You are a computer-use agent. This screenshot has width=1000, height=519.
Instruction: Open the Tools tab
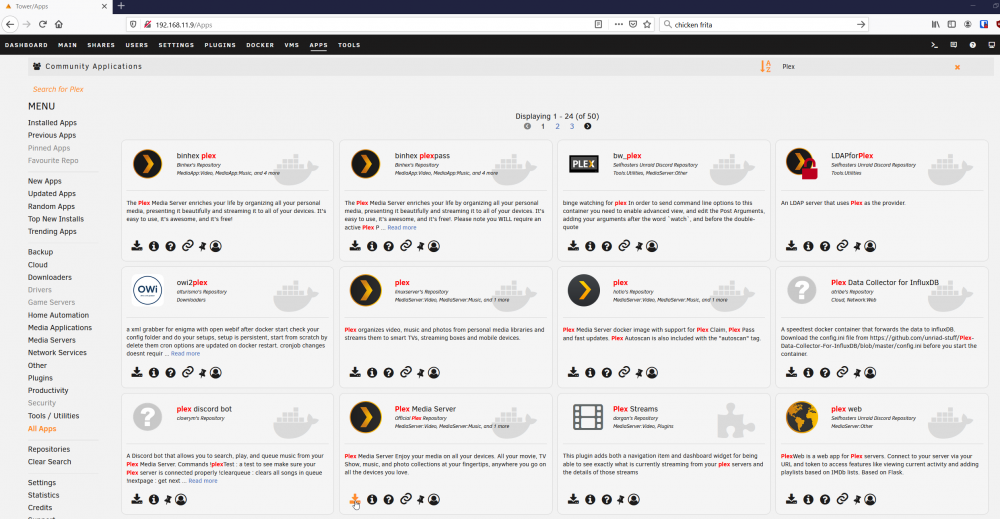[349, 45]
